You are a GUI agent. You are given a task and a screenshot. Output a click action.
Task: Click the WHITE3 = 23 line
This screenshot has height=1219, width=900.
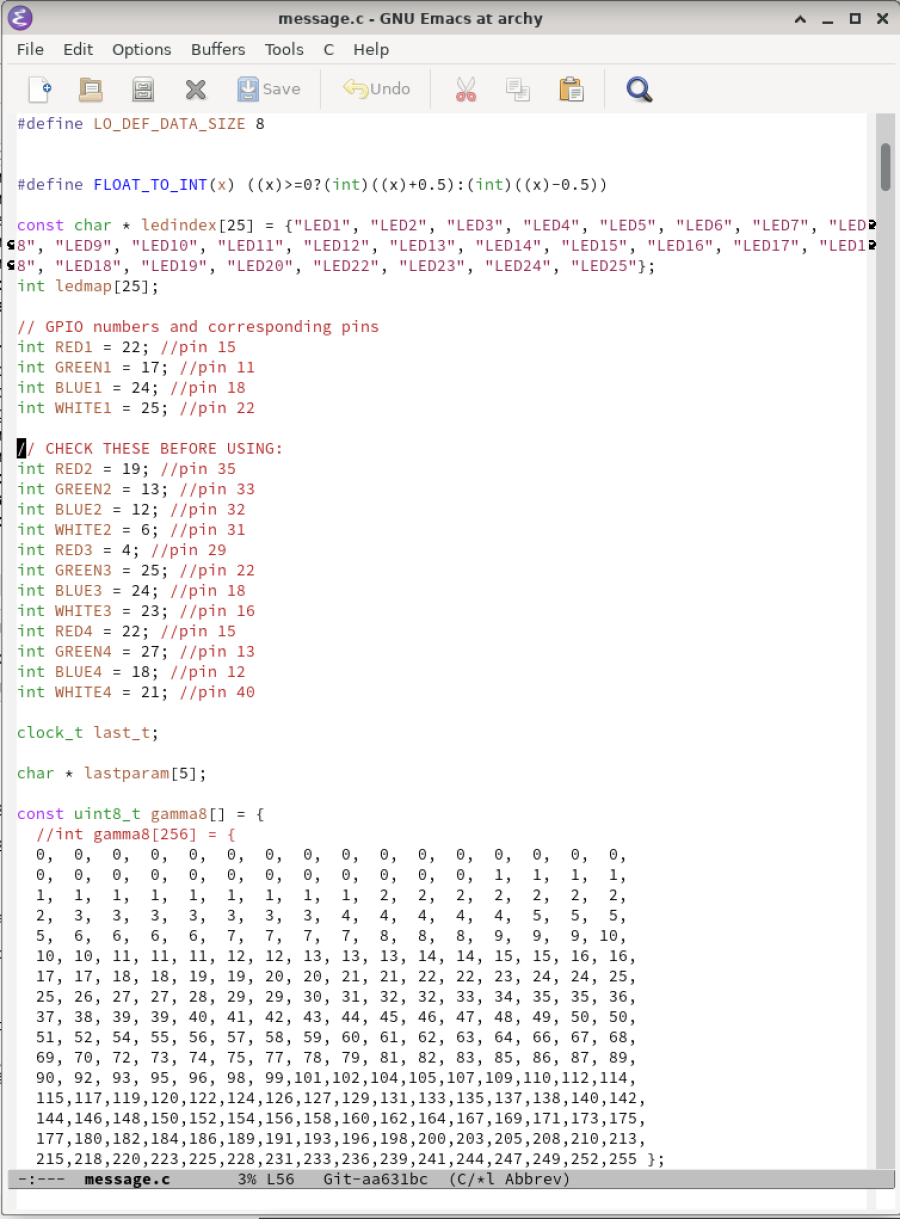tap(136, 611)
